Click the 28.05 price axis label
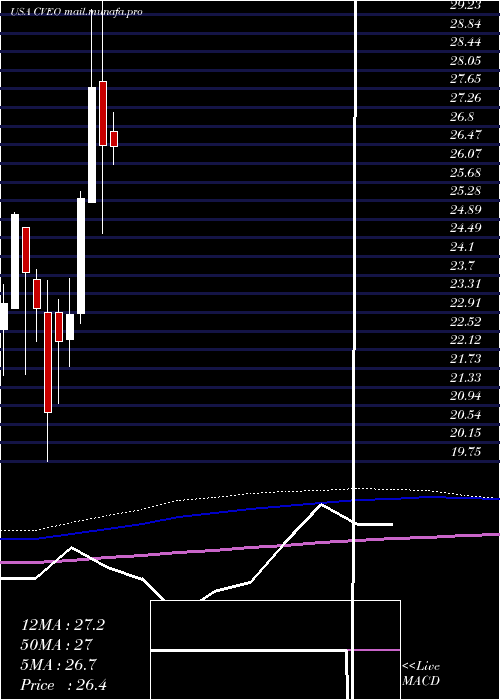500x700 pixels. 465,61
